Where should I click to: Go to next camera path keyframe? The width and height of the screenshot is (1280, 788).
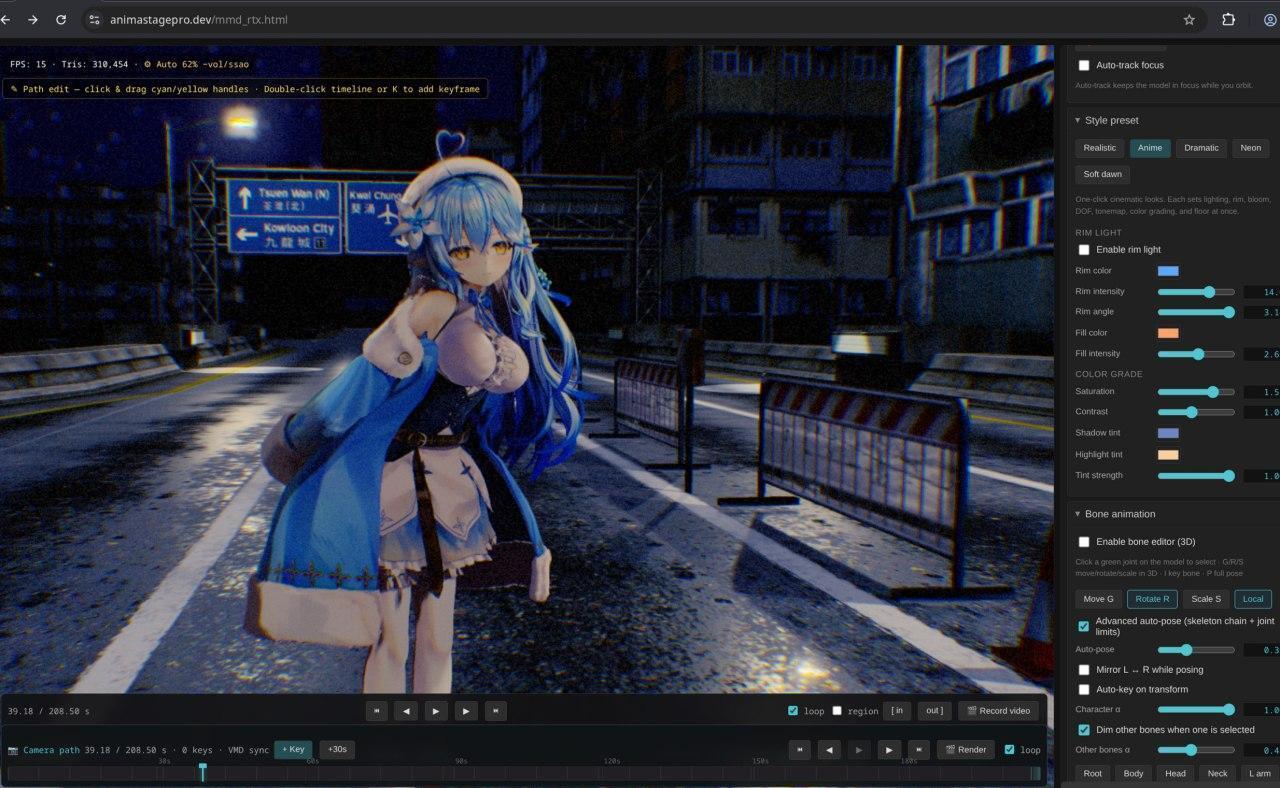point(889,749)
